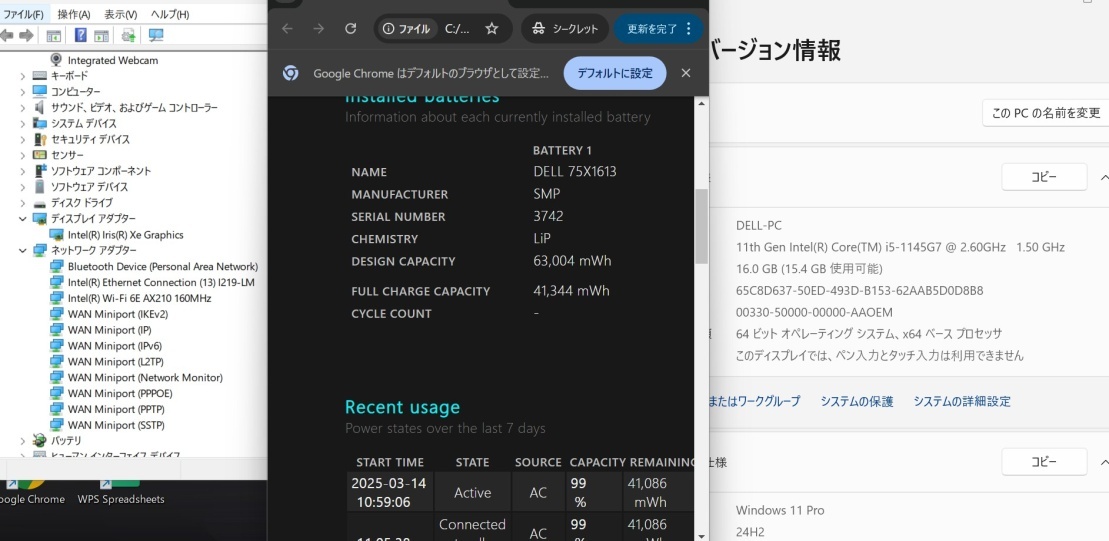Viewport: 1109px width, 541px height.
Task: Expand the ソフトウェア コンポーネント category
Action: 23,171
